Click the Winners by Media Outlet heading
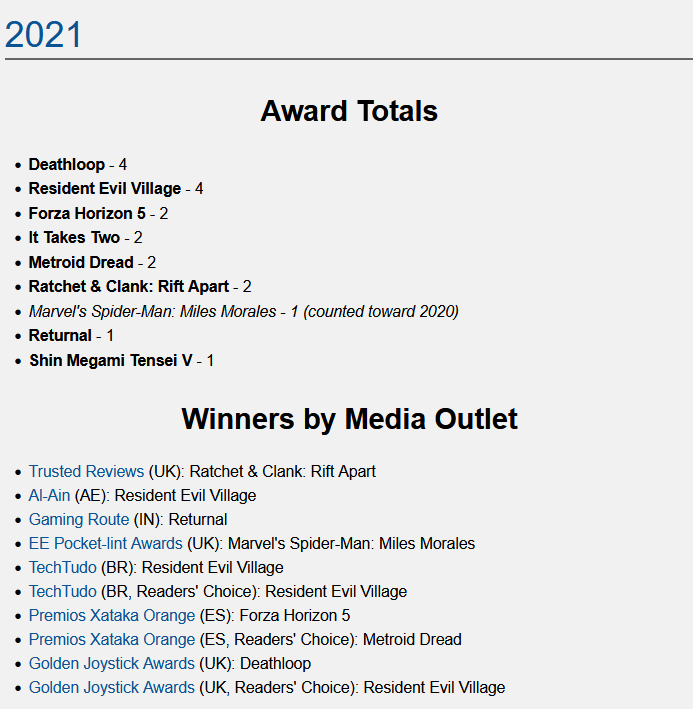 click(x=349, y=419)
